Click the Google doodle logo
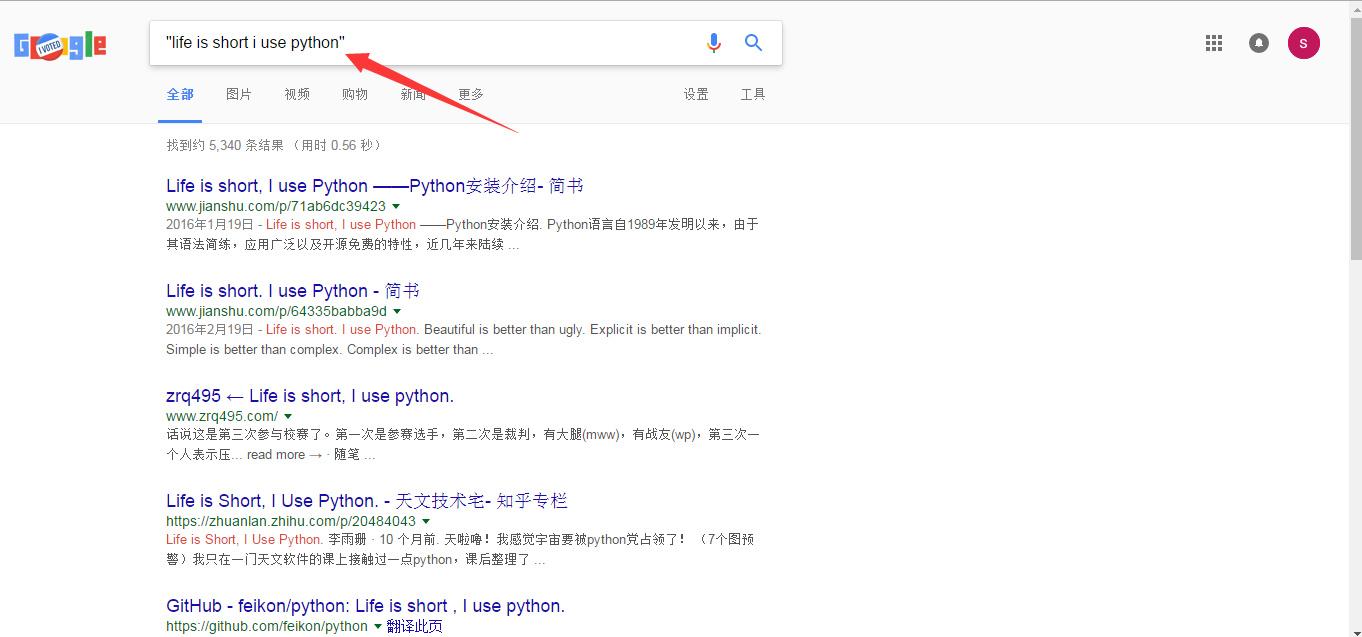This screenshot has width=1362, height=637. point(60,45)
